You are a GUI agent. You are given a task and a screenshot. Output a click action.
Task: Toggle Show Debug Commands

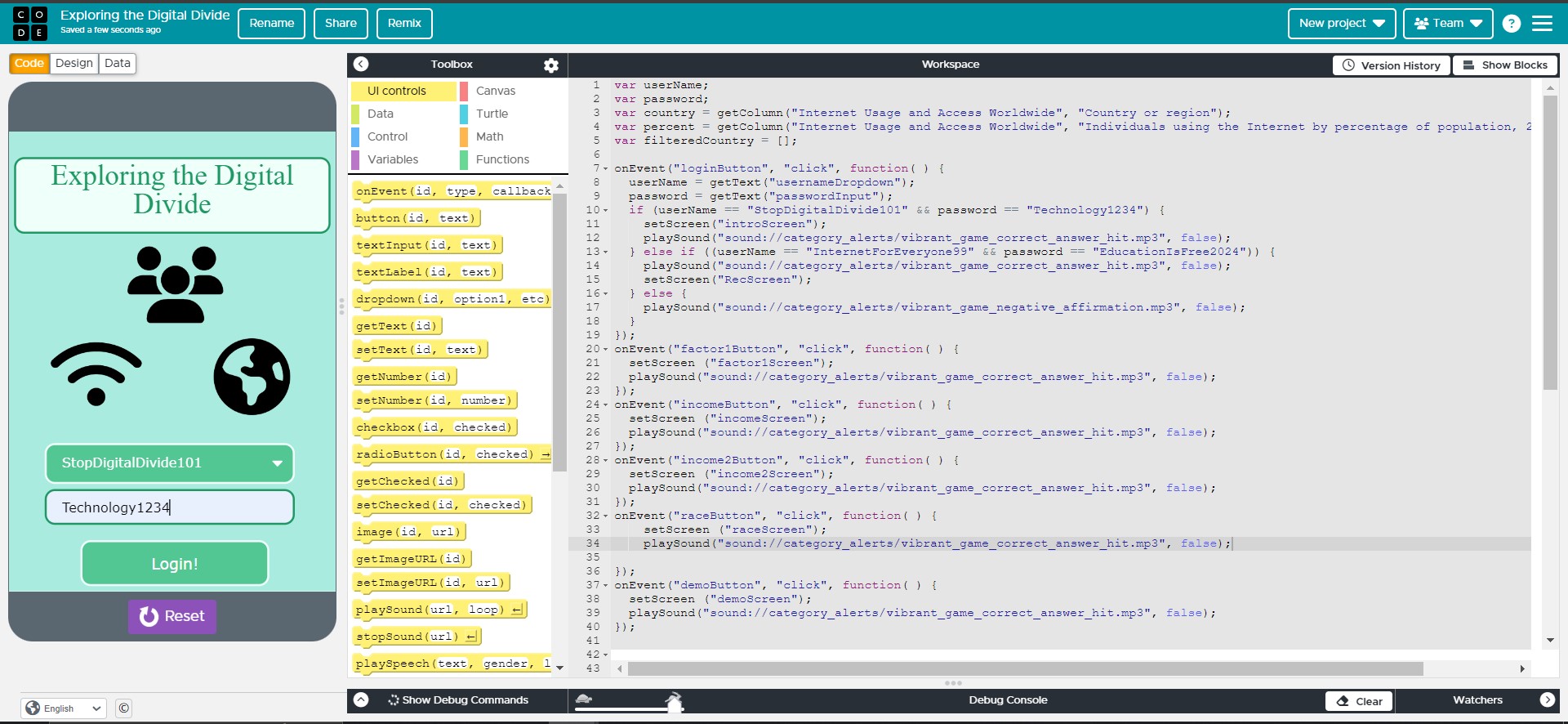coord(458,700)
